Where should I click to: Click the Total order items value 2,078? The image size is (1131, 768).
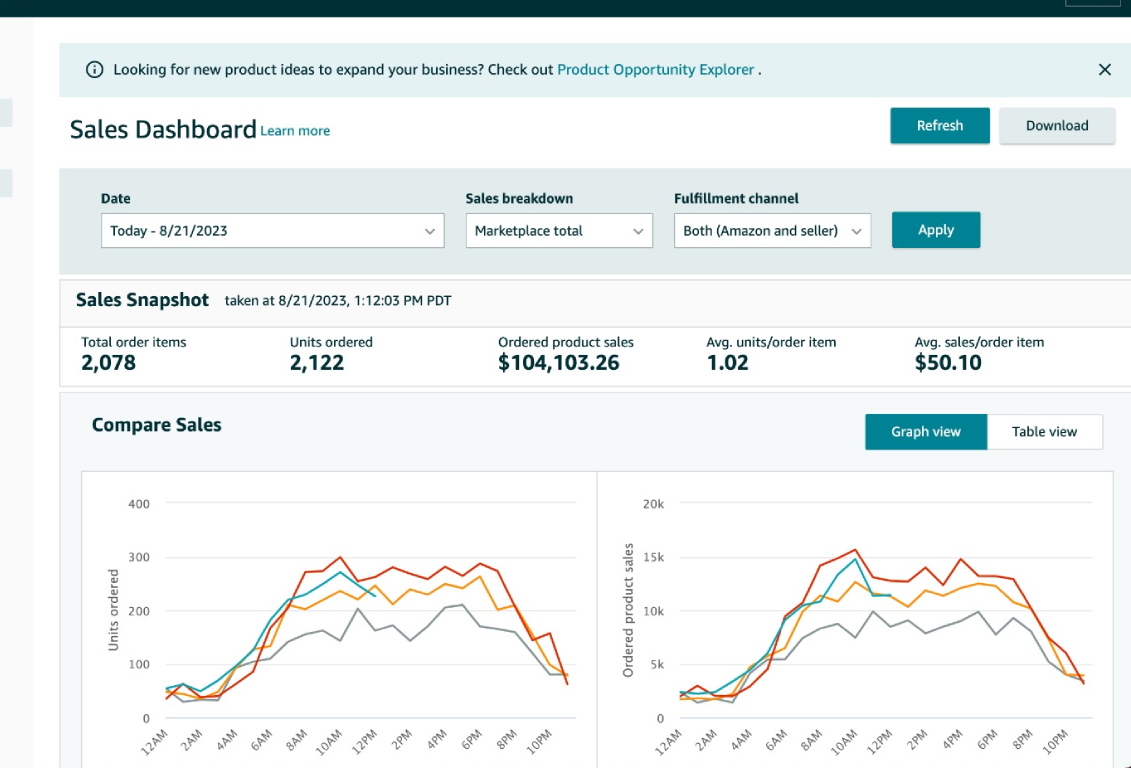pos(108,363)
